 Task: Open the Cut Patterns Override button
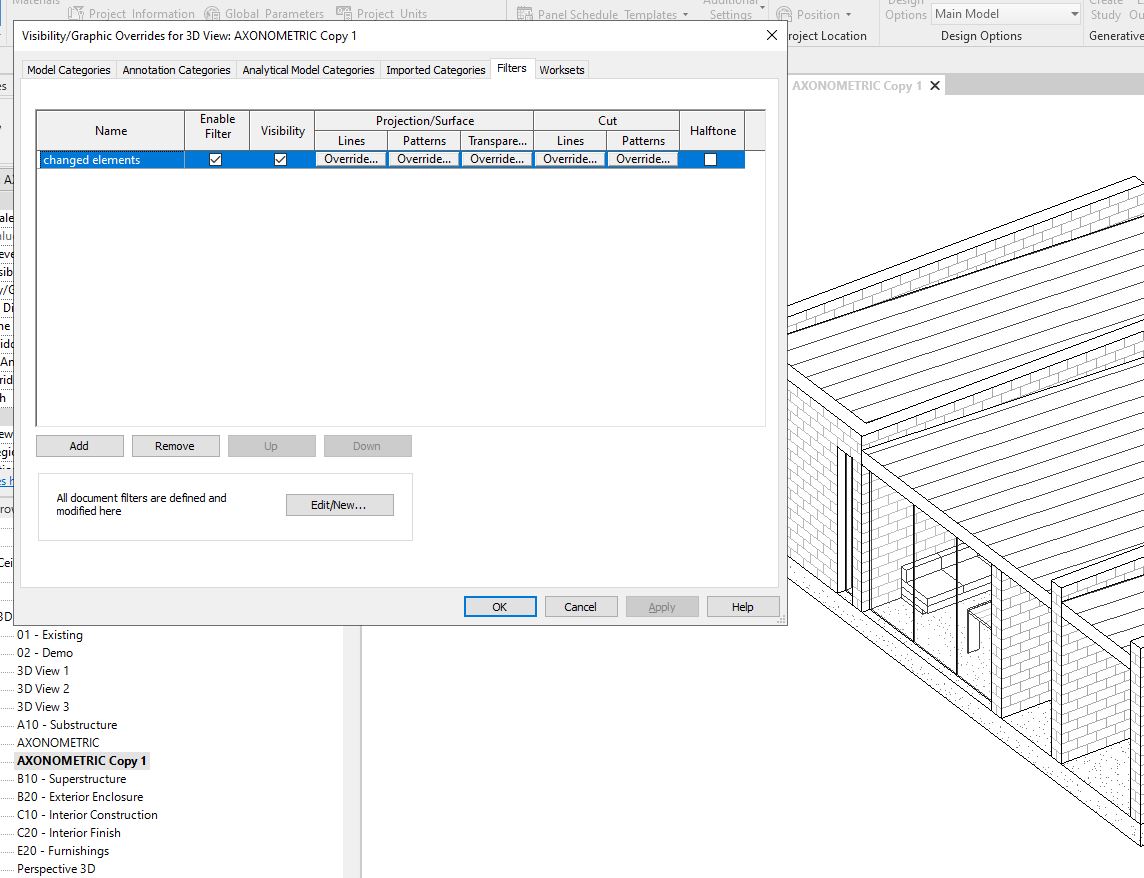[643, 159]
